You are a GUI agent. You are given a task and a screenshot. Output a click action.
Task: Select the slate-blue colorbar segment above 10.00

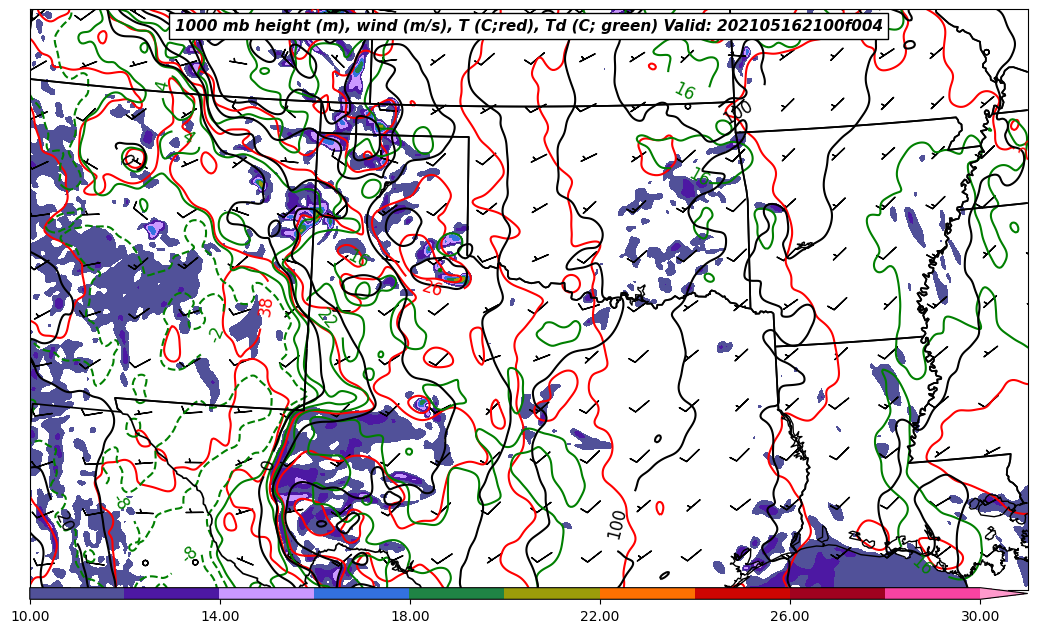coord(77,593)
